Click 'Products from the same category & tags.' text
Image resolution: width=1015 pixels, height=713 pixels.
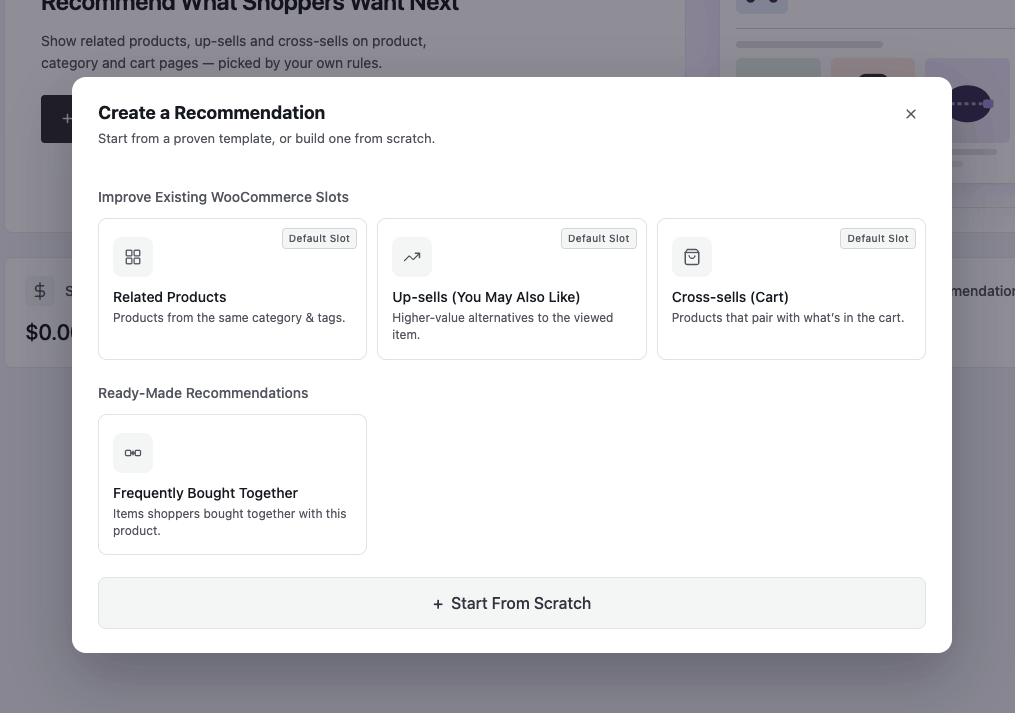click(x=229, y=318)
